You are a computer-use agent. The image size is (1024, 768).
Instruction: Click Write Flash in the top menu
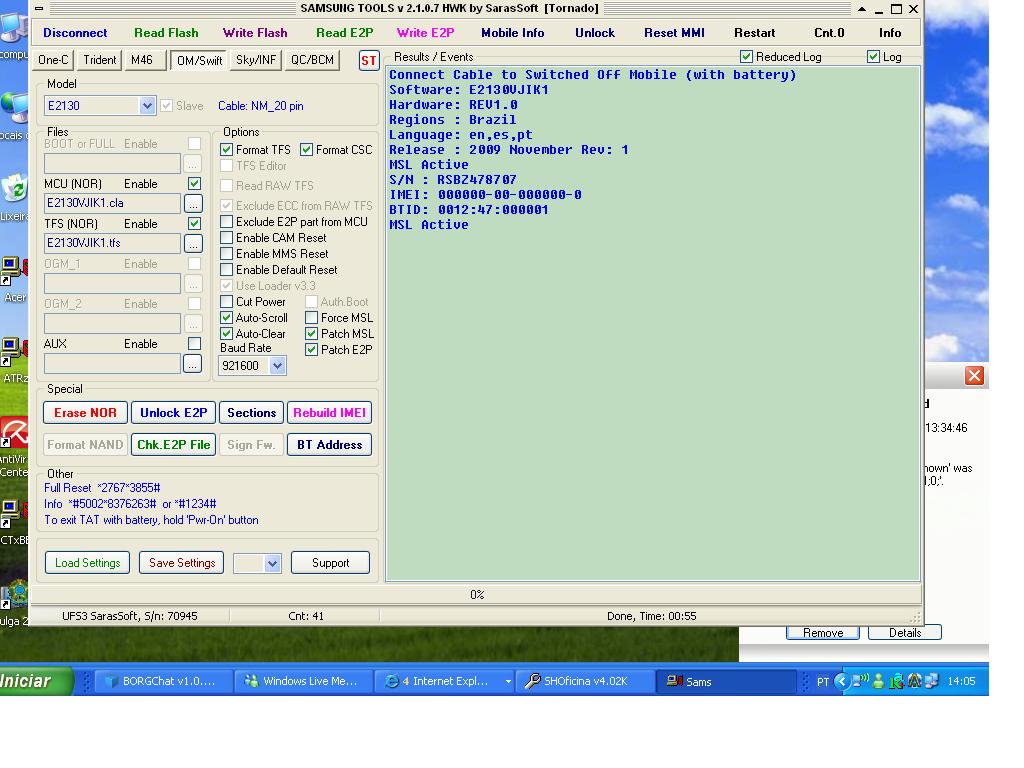coord(255,33)
